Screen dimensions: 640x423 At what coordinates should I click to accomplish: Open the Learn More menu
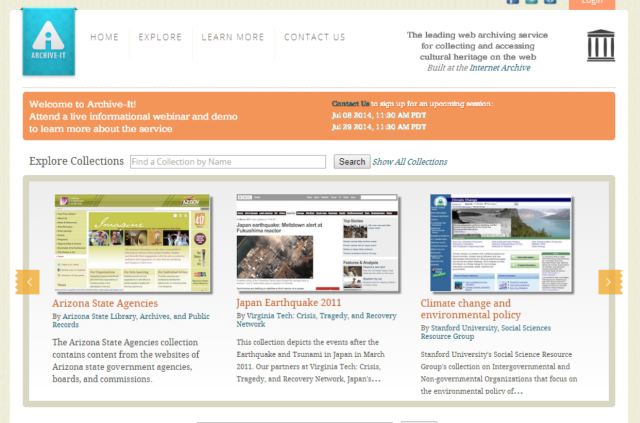233,38
